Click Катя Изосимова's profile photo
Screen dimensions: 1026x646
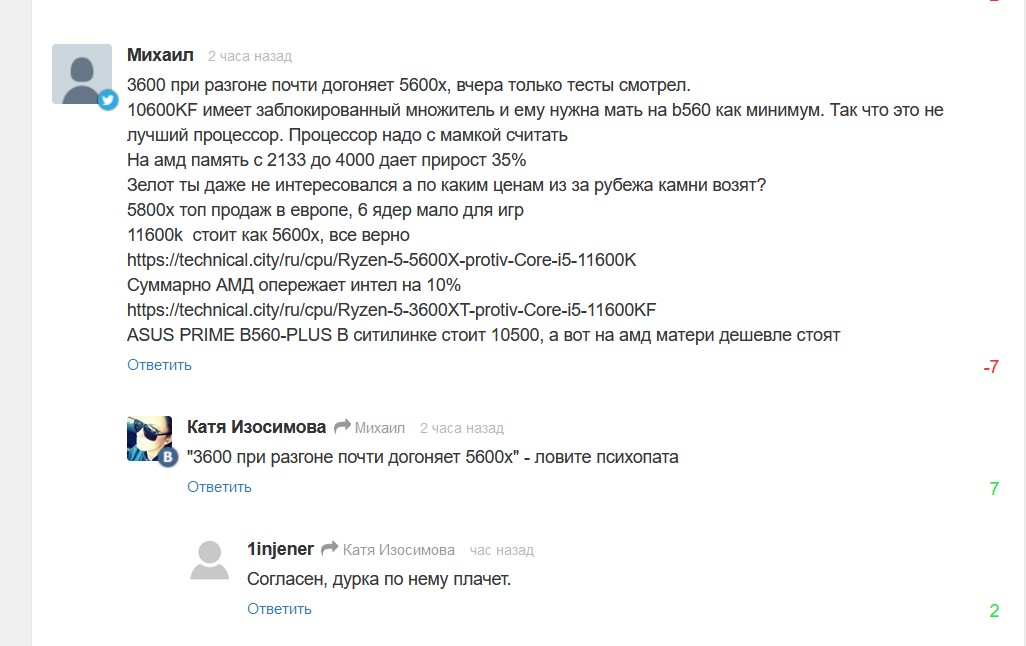(149, 437)
